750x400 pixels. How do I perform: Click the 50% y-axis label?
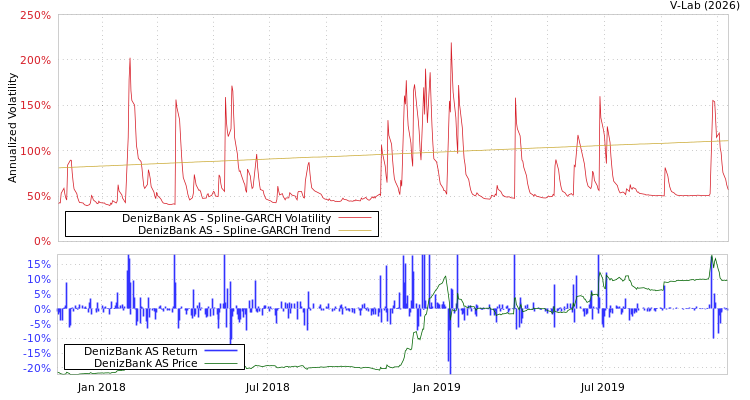tap(38, 196)
